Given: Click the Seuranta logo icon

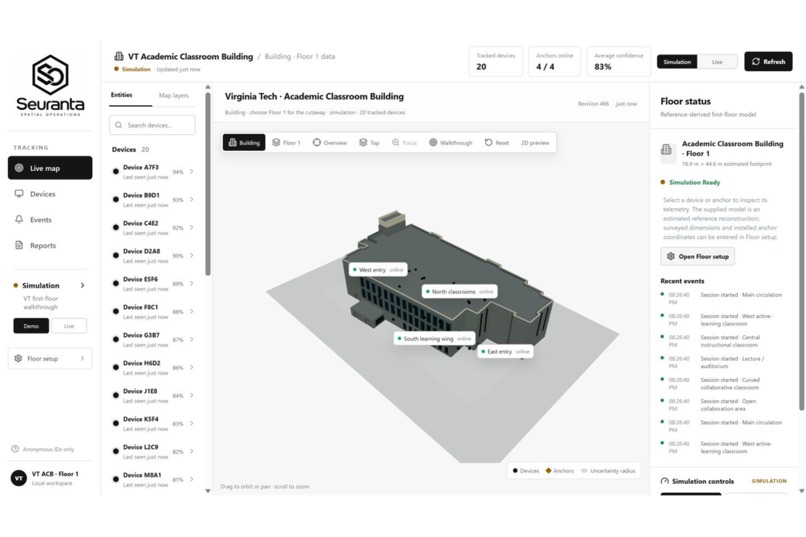Looking at the screenshot, I should point(50,75).
